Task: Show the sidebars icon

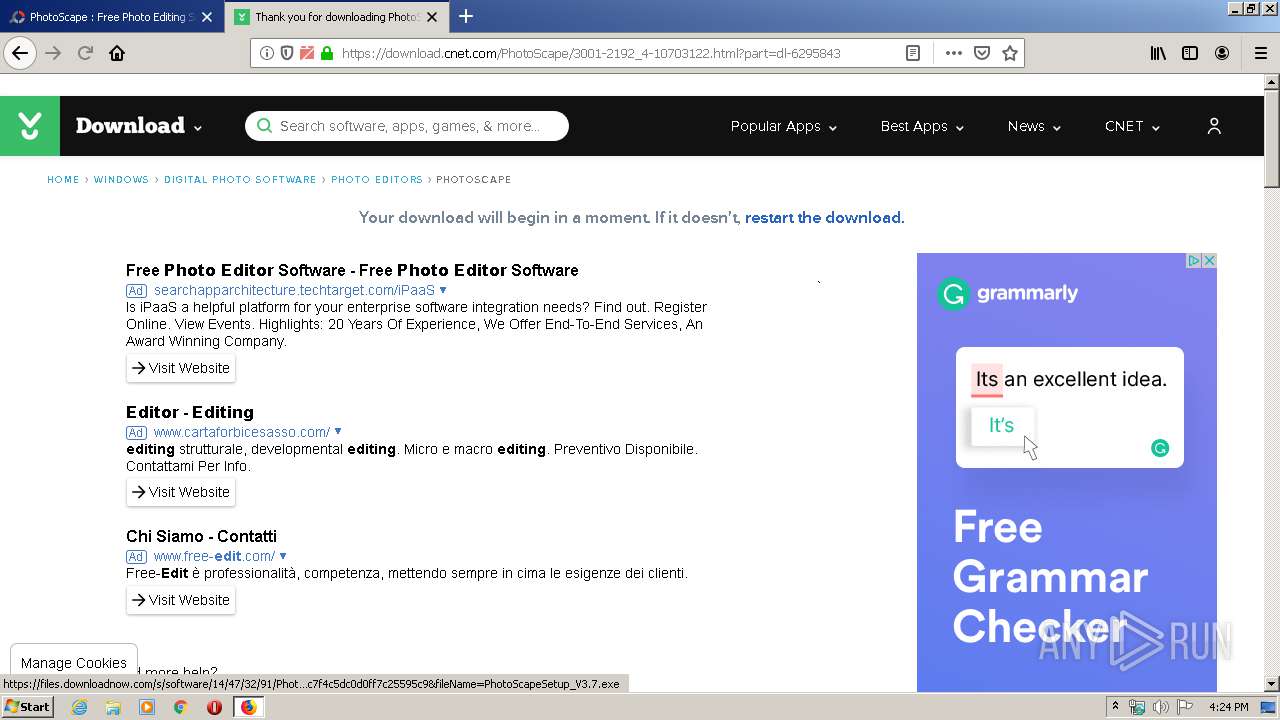Action: [x=1190, y=53]
